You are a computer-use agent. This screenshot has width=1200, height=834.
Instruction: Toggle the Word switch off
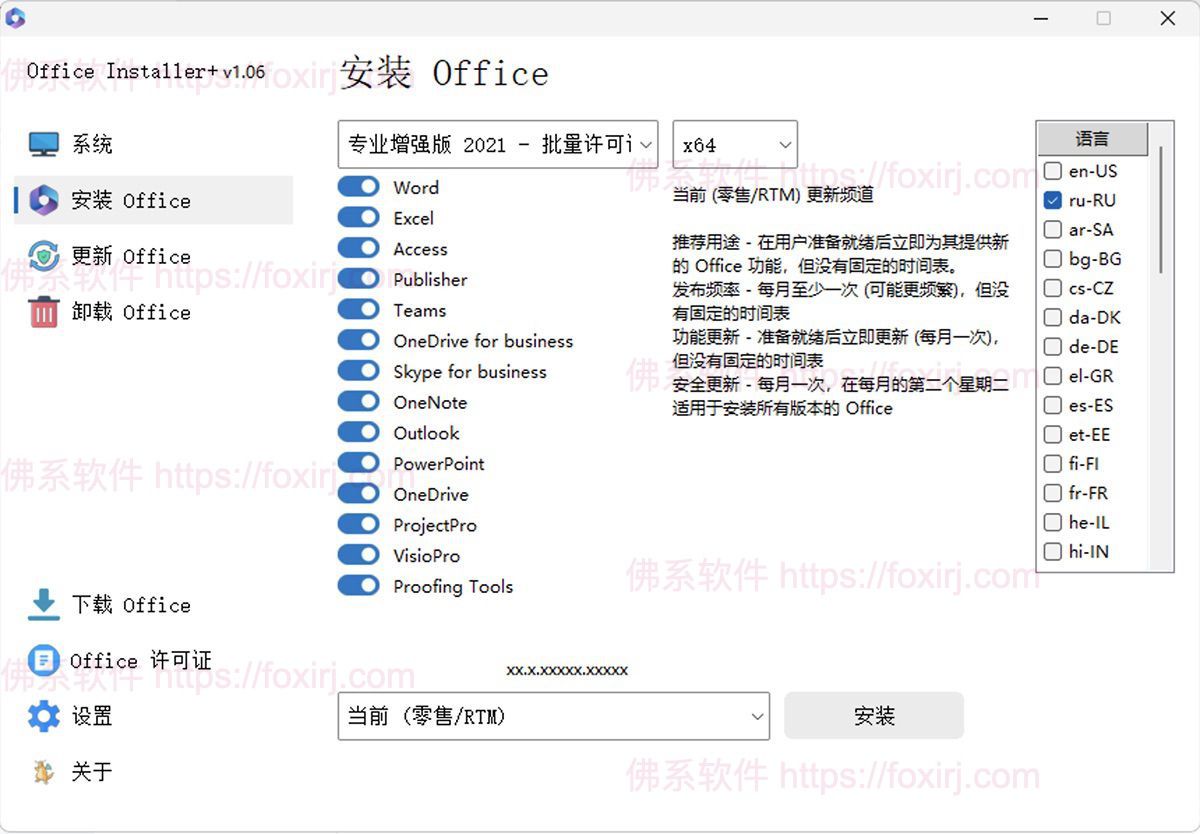tap(358, 187)
